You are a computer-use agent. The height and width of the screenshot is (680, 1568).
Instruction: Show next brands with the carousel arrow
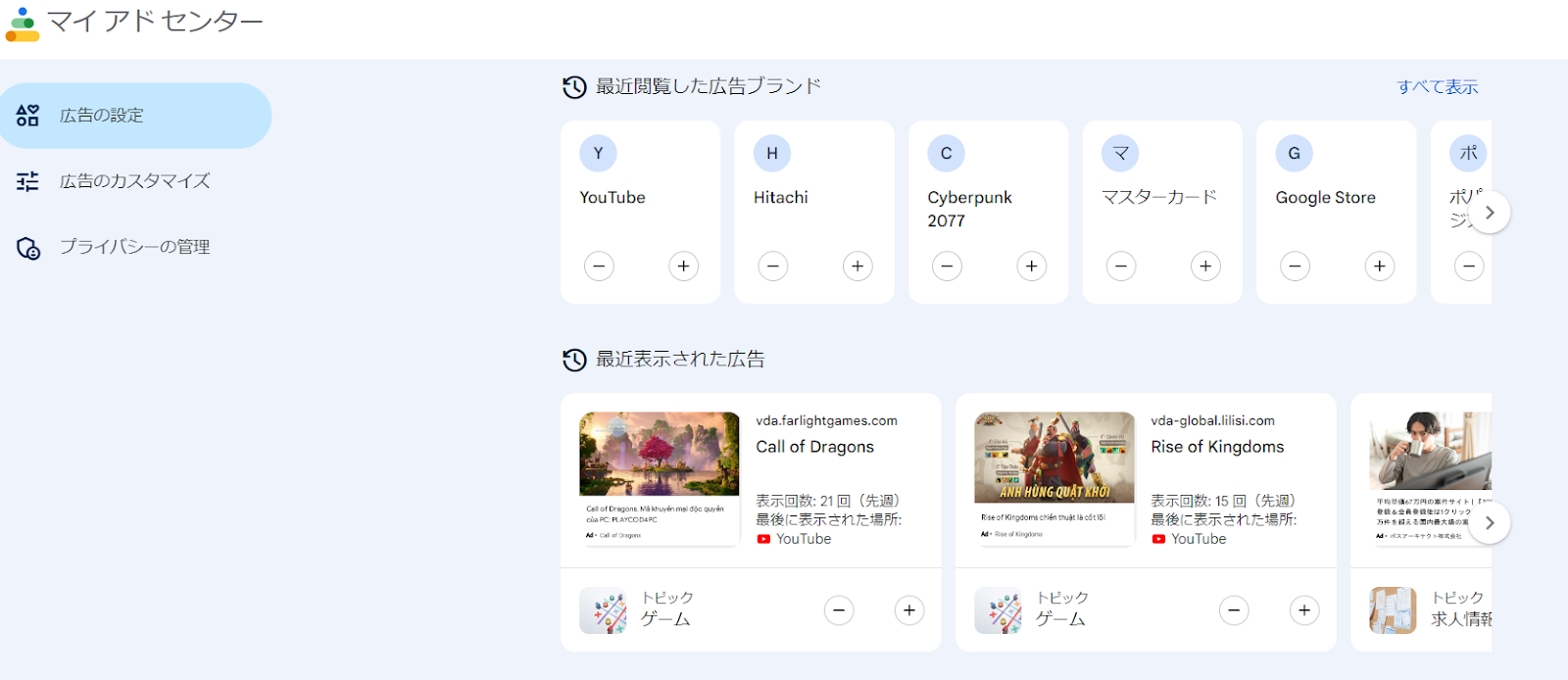(1490, 213)
